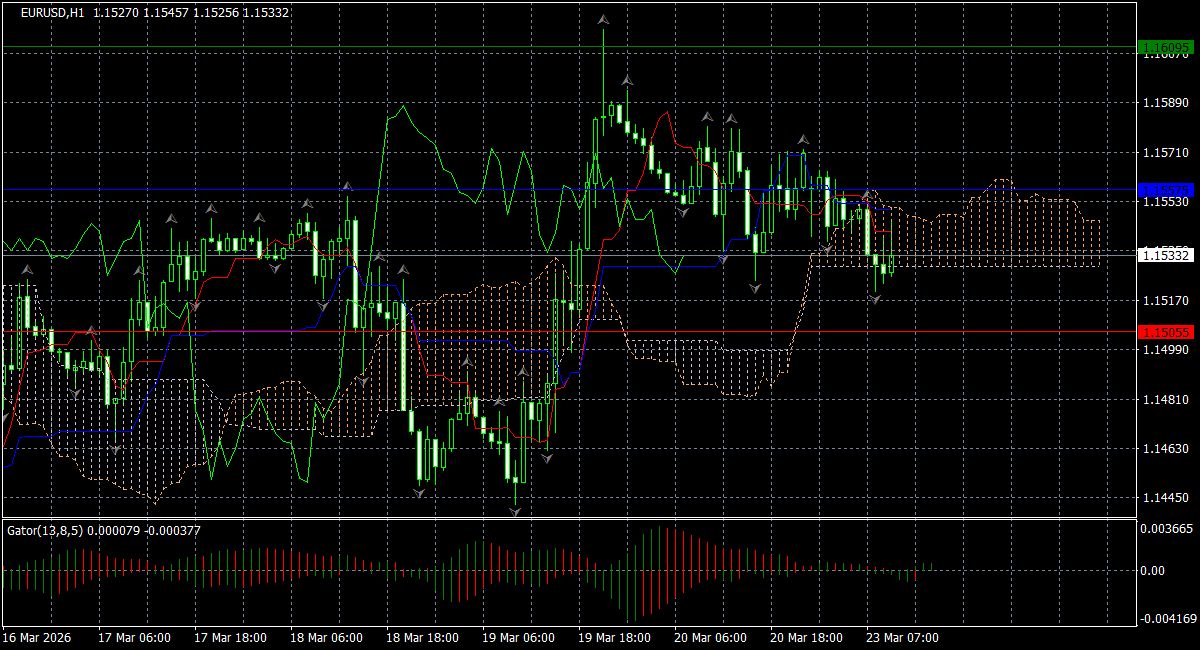Click the 23 Mar 07:00 time label
Screen dimensions: 1200x650
(902, 637)
